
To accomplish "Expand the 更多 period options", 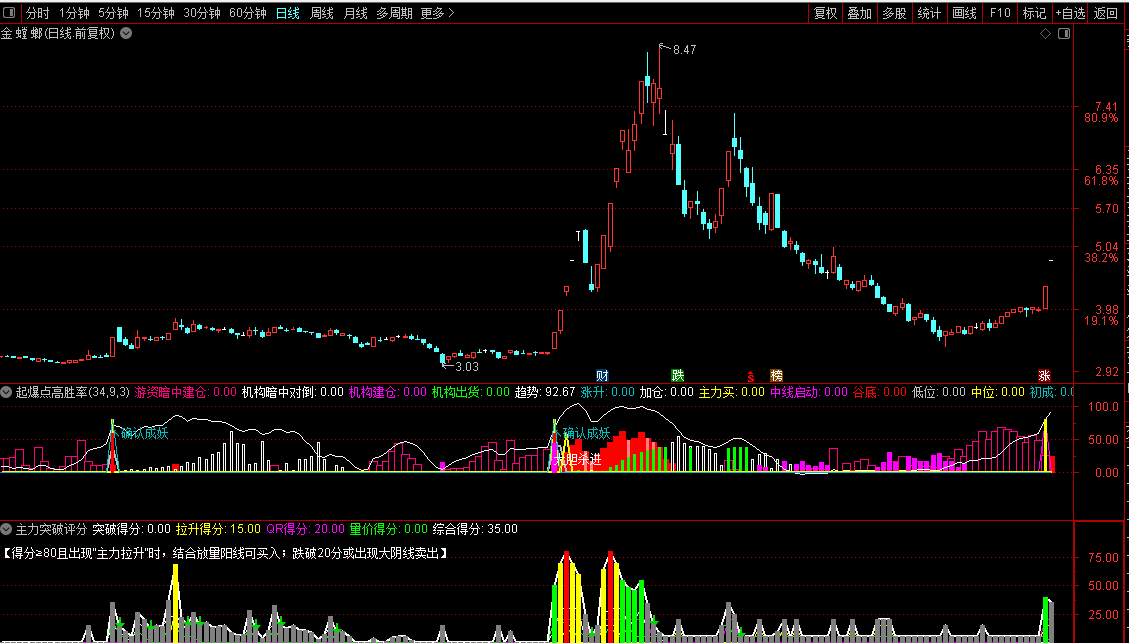I will pos(437,13).
